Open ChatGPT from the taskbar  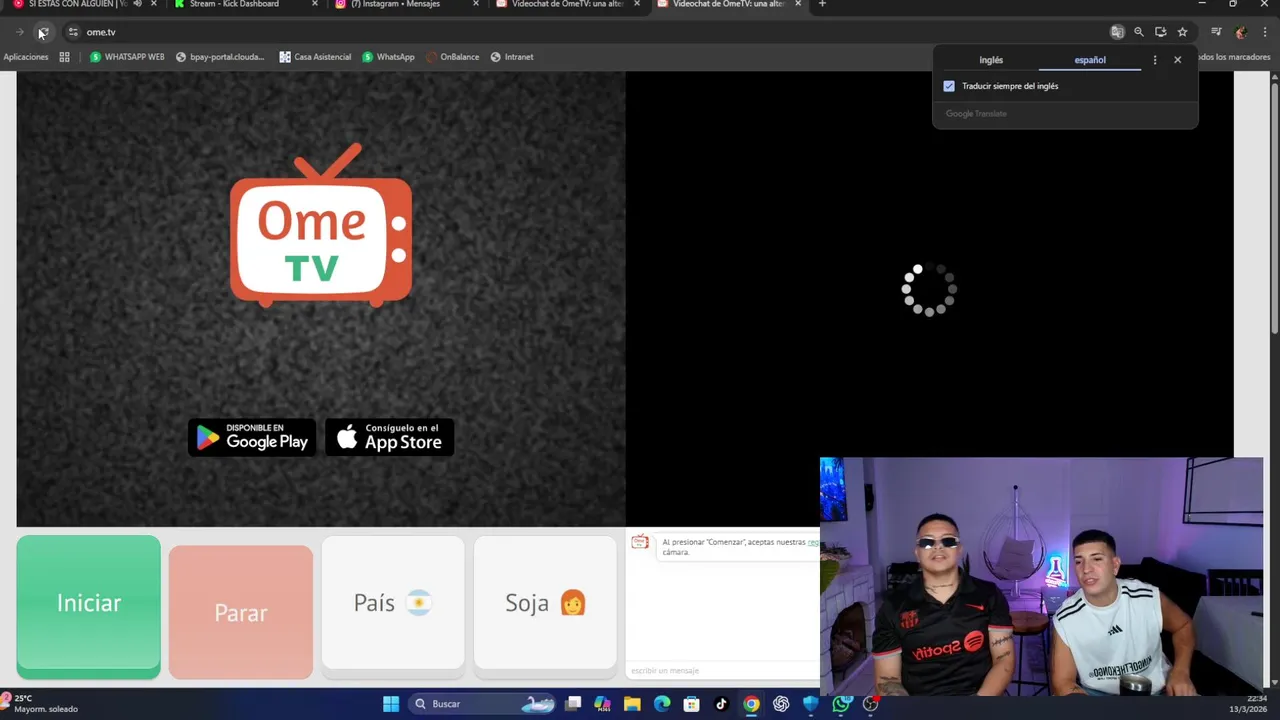point(781,704)
